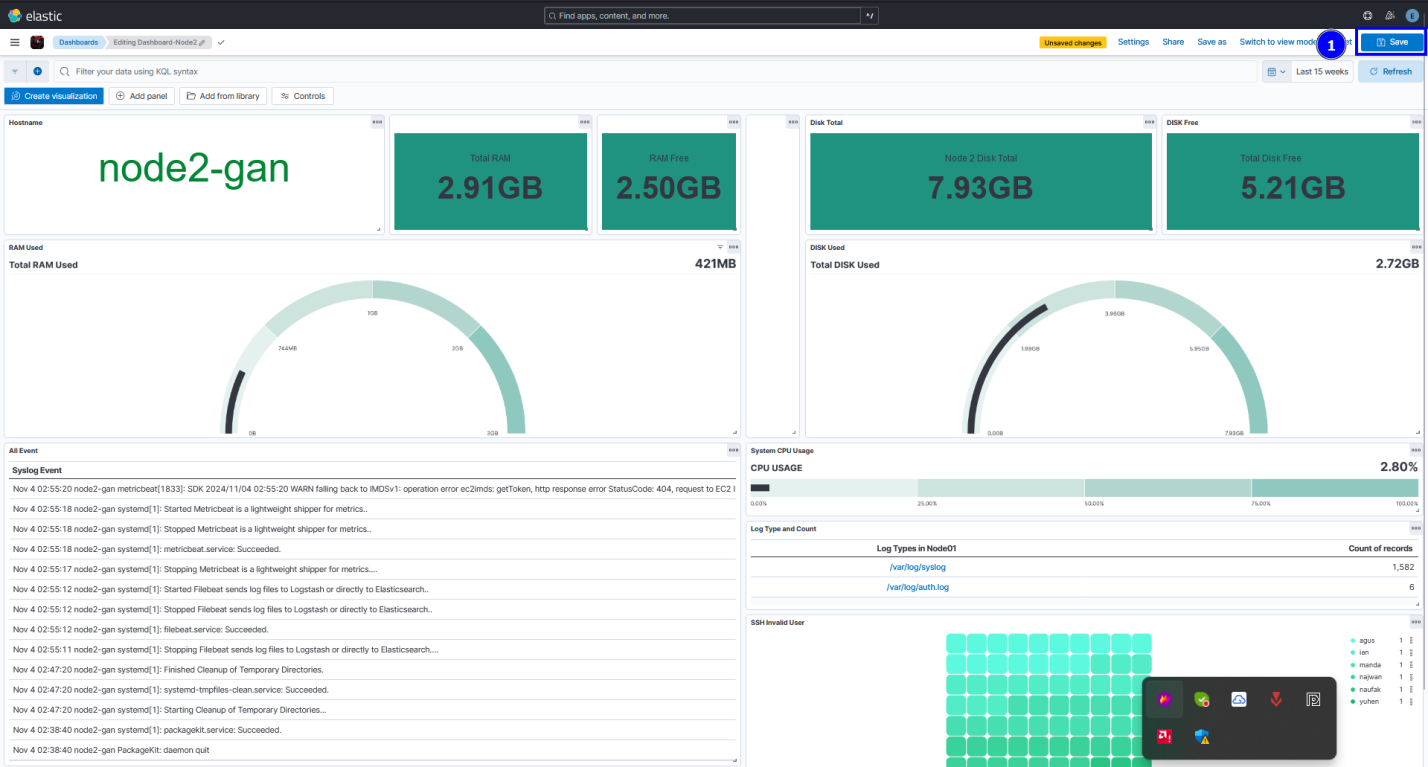Toggle the yuhen series visibility in the legend
The image size is (1428, 767).
(1369, 701)
